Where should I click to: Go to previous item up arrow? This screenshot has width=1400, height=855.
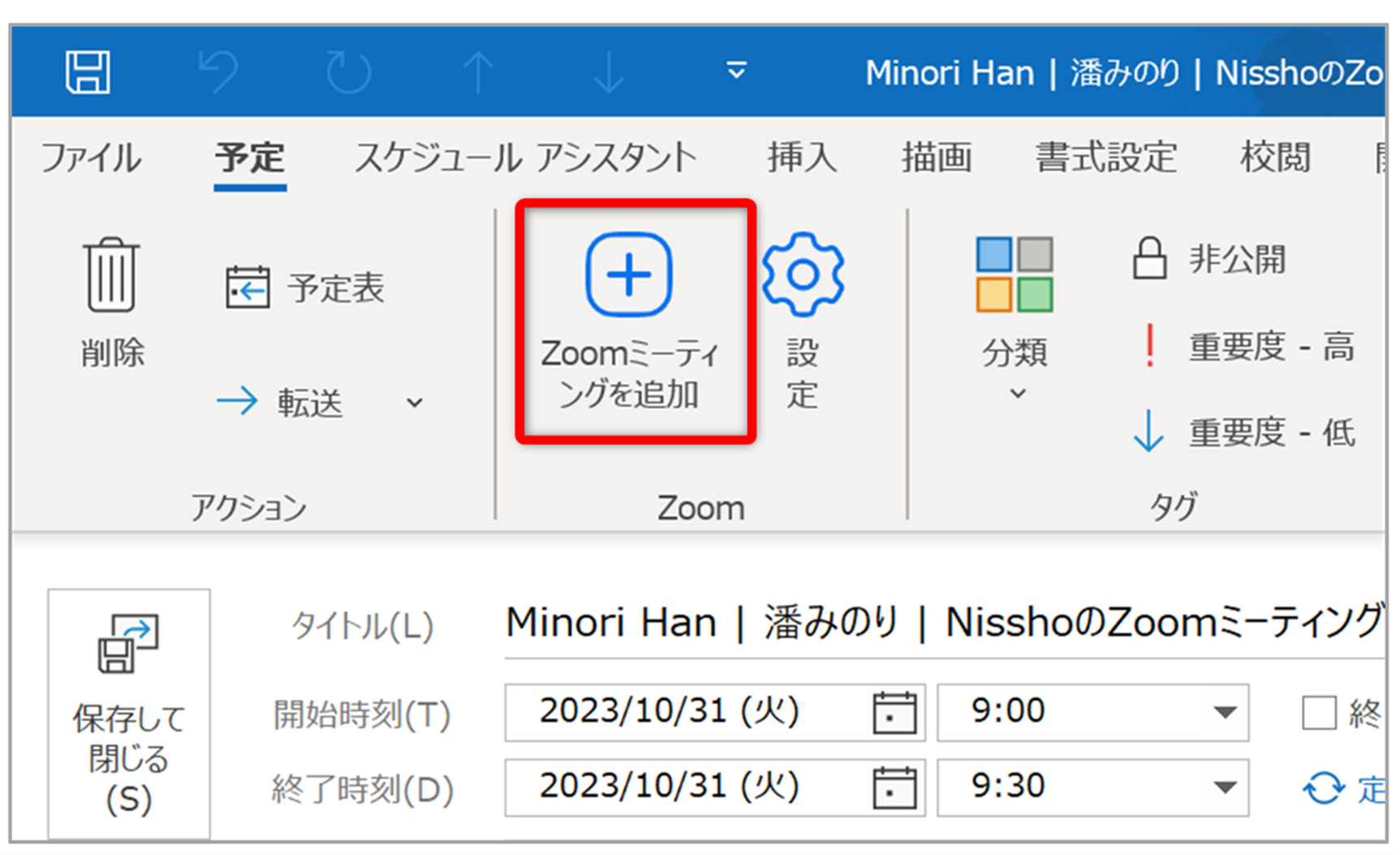pos(478,72)
